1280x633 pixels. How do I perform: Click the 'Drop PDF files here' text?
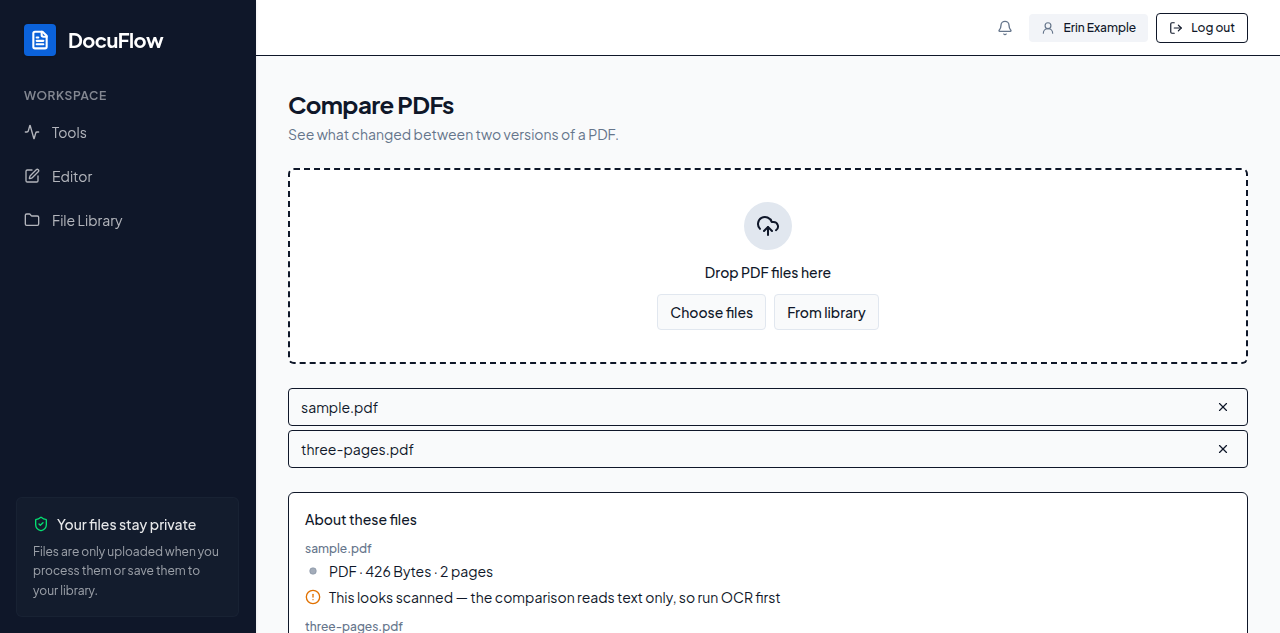point(768,273)
